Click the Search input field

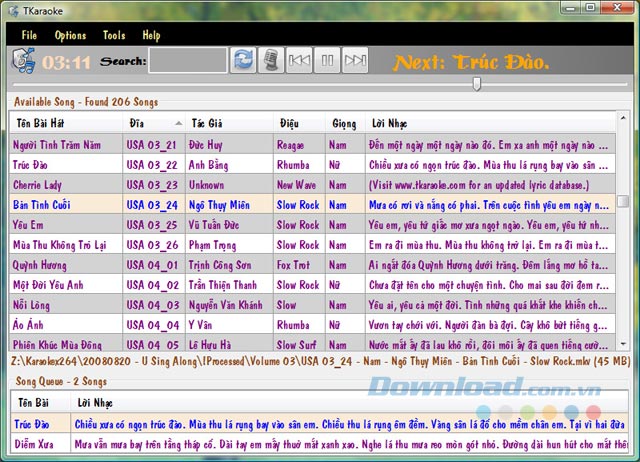point(187,62)
